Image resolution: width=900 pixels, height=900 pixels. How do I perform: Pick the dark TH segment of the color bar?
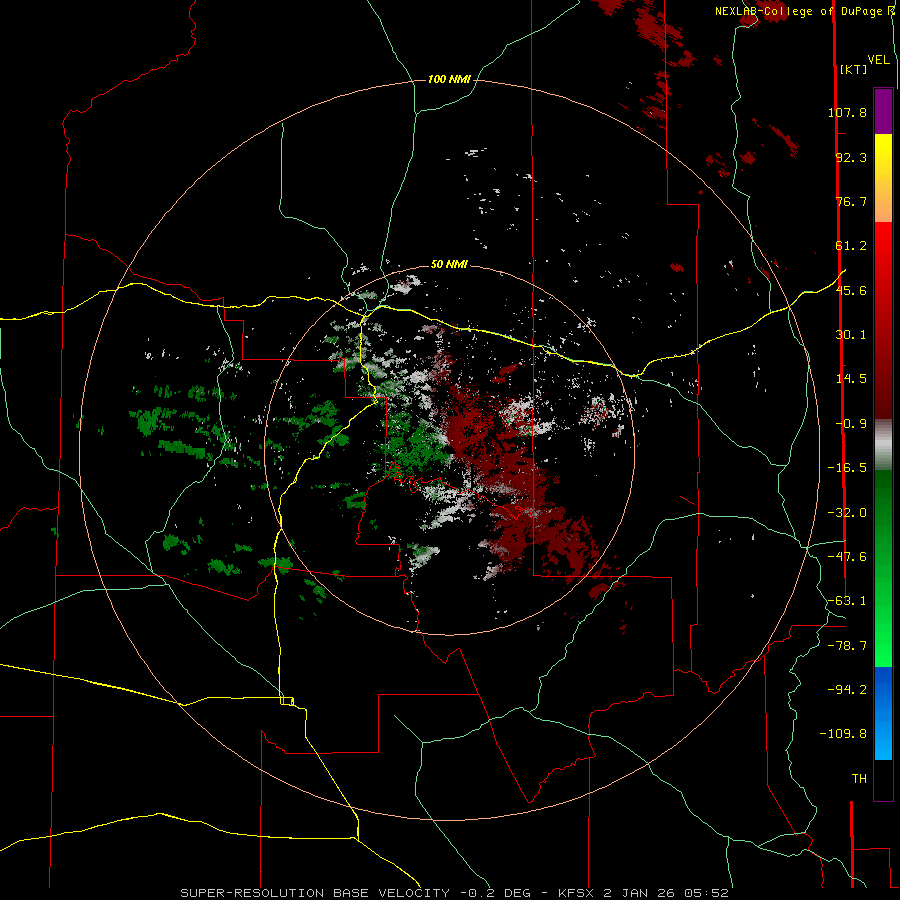883,780
